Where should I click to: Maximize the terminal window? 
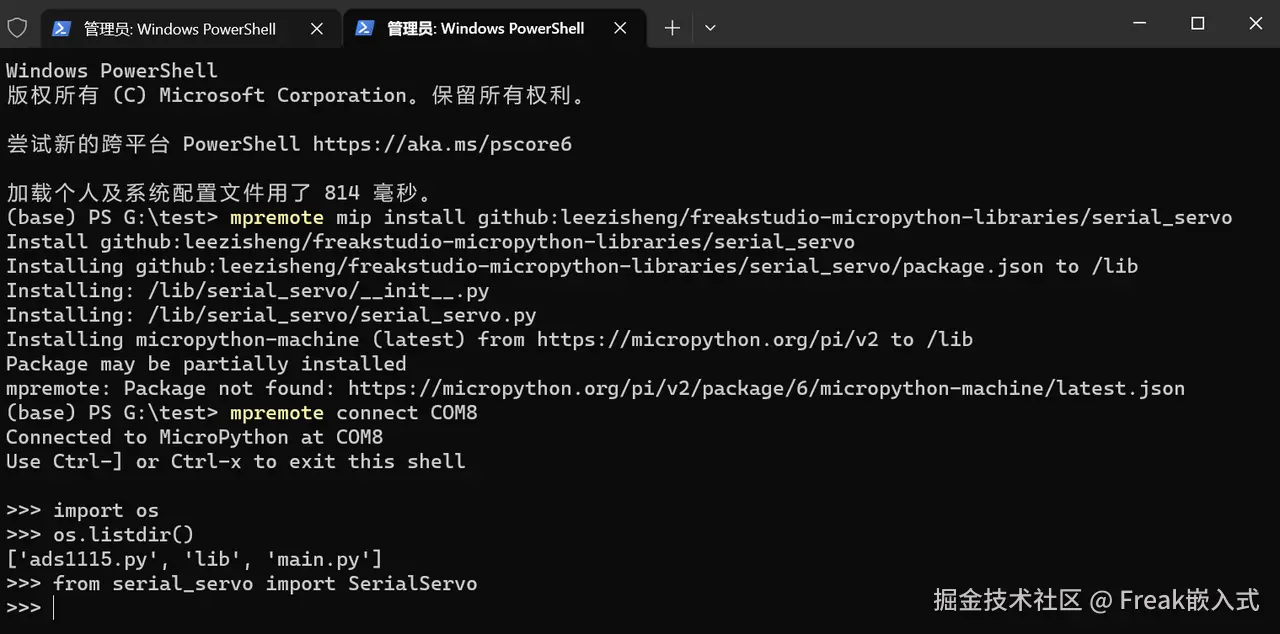1197,24
